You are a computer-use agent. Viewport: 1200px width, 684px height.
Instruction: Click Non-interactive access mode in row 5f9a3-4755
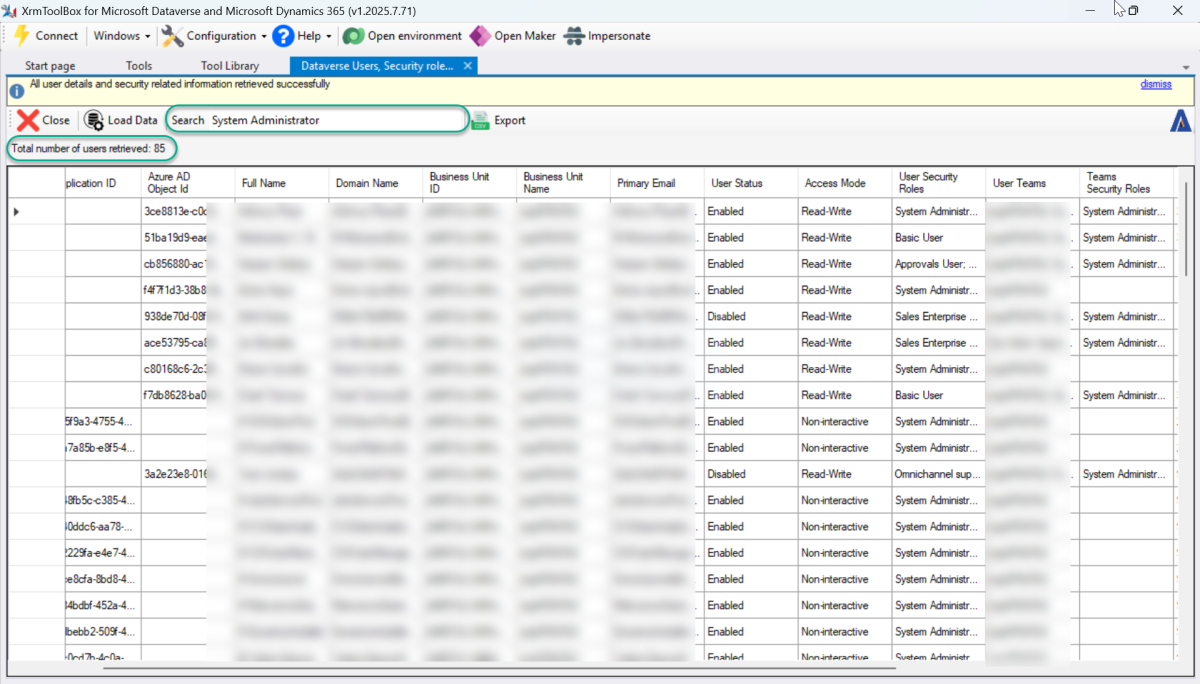(x=846, y=422)
